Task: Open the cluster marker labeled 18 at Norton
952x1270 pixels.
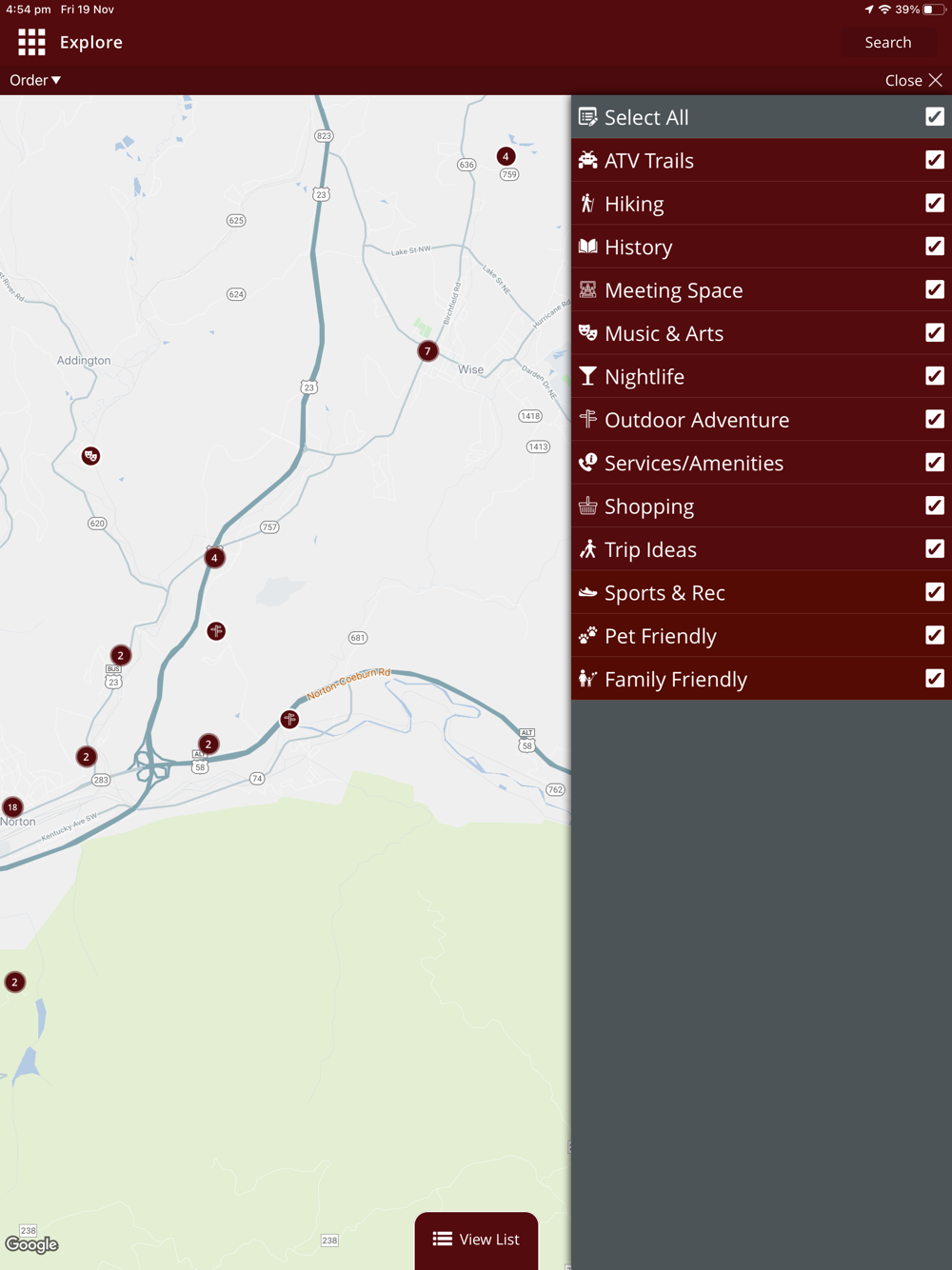Action: coord(12,807)
